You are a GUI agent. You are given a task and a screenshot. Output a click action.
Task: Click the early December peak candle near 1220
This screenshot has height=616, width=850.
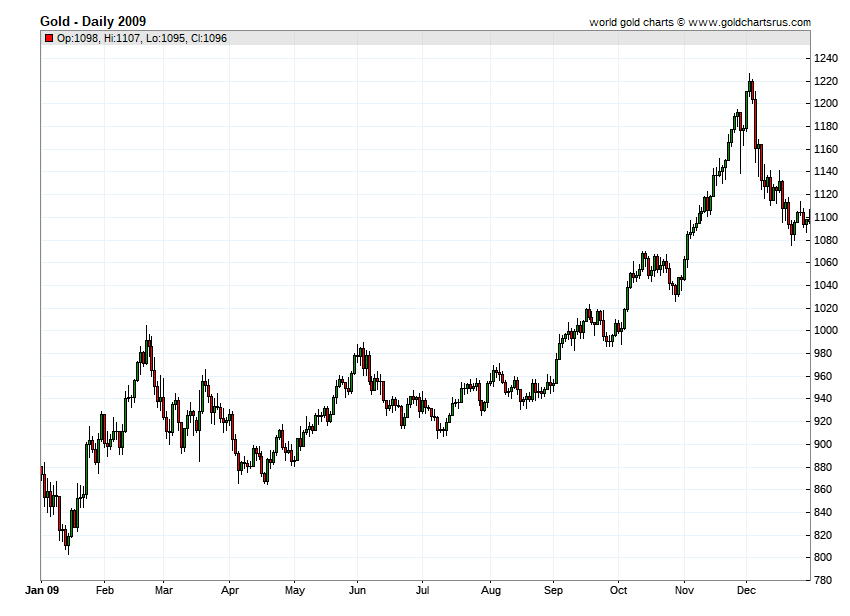click(x=750, y=86)
